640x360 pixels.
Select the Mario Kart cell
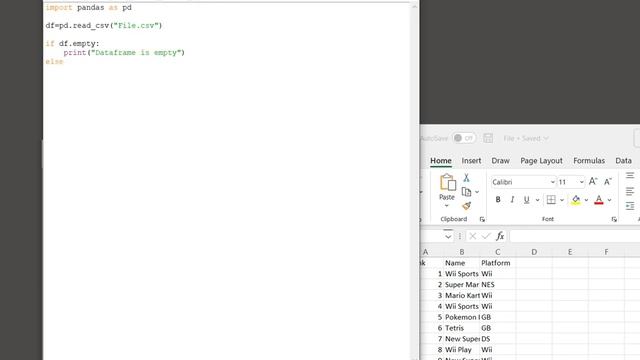pos(462,295)
